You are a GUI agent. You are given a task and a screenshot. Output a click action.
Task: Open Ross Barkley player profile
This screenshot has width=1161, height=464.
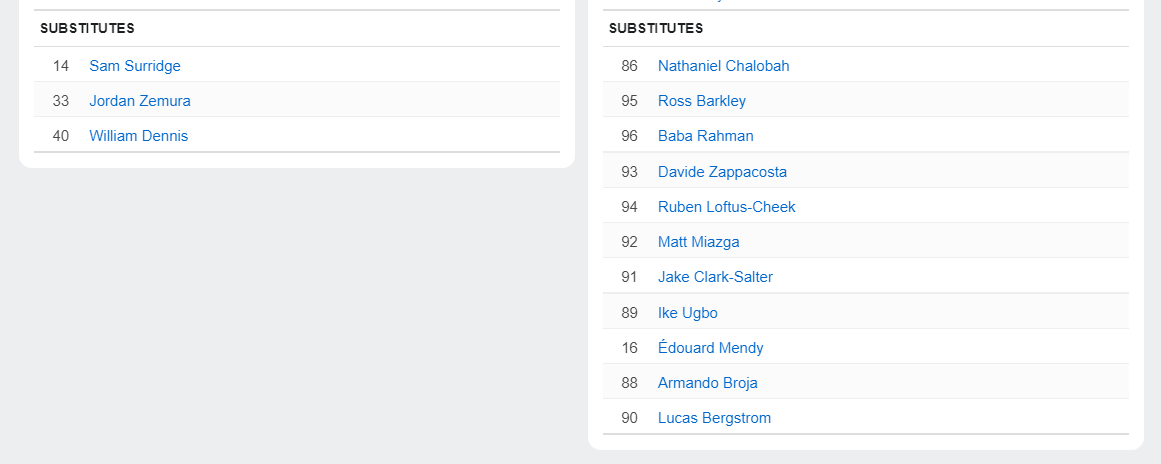click(702, 101)
